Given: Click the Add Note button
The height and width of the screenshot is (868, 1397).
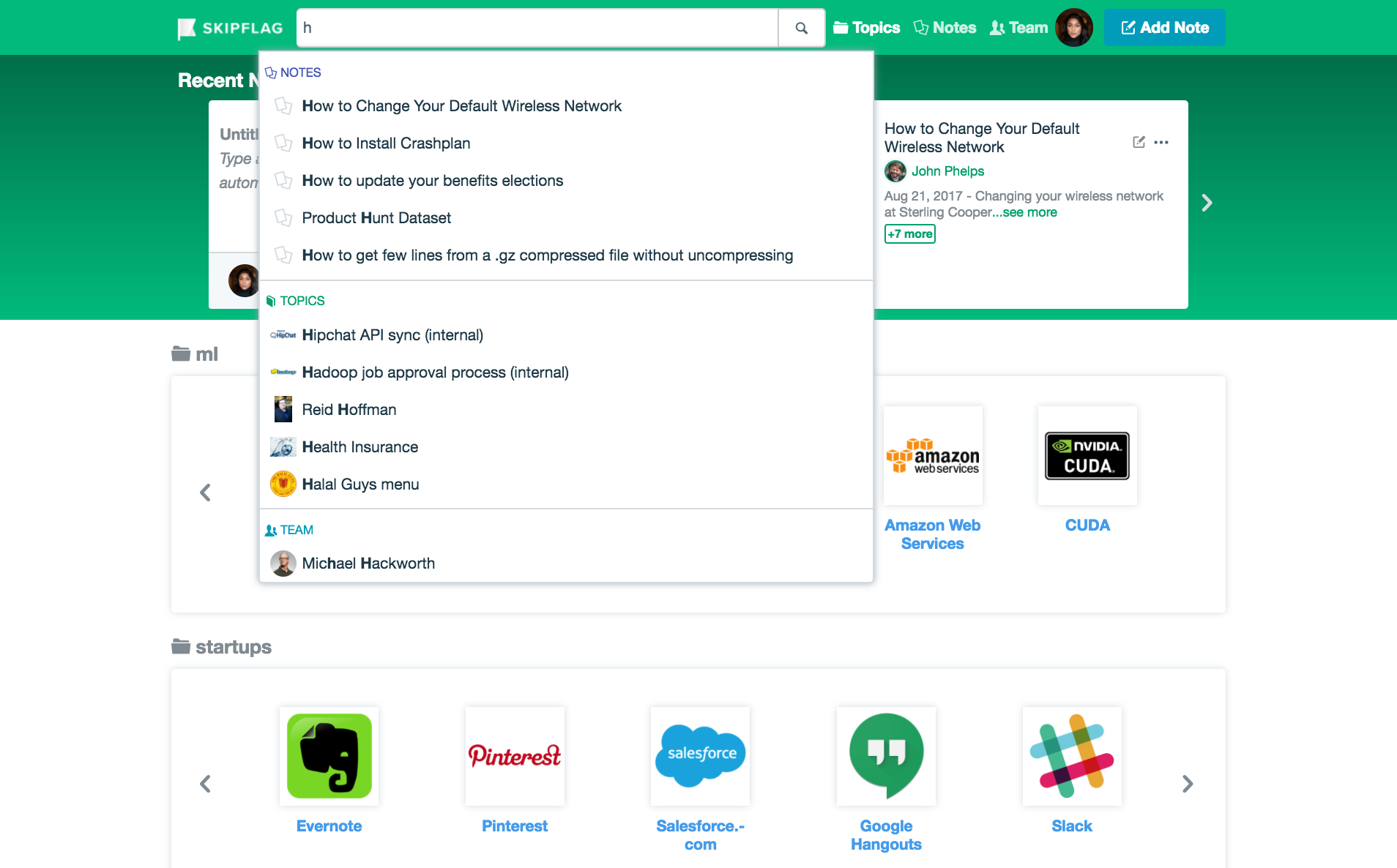Looking at the screenshot, I should point(1164,28).
